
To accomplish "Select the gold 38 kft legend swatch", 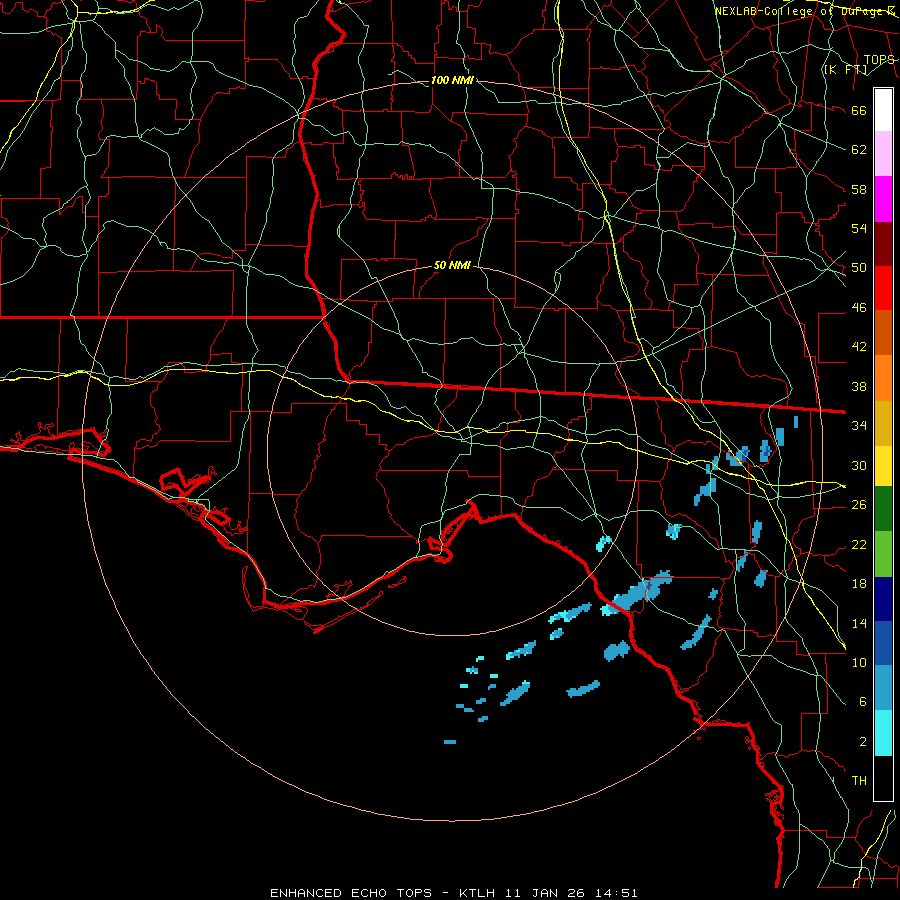I will point(883,422).
